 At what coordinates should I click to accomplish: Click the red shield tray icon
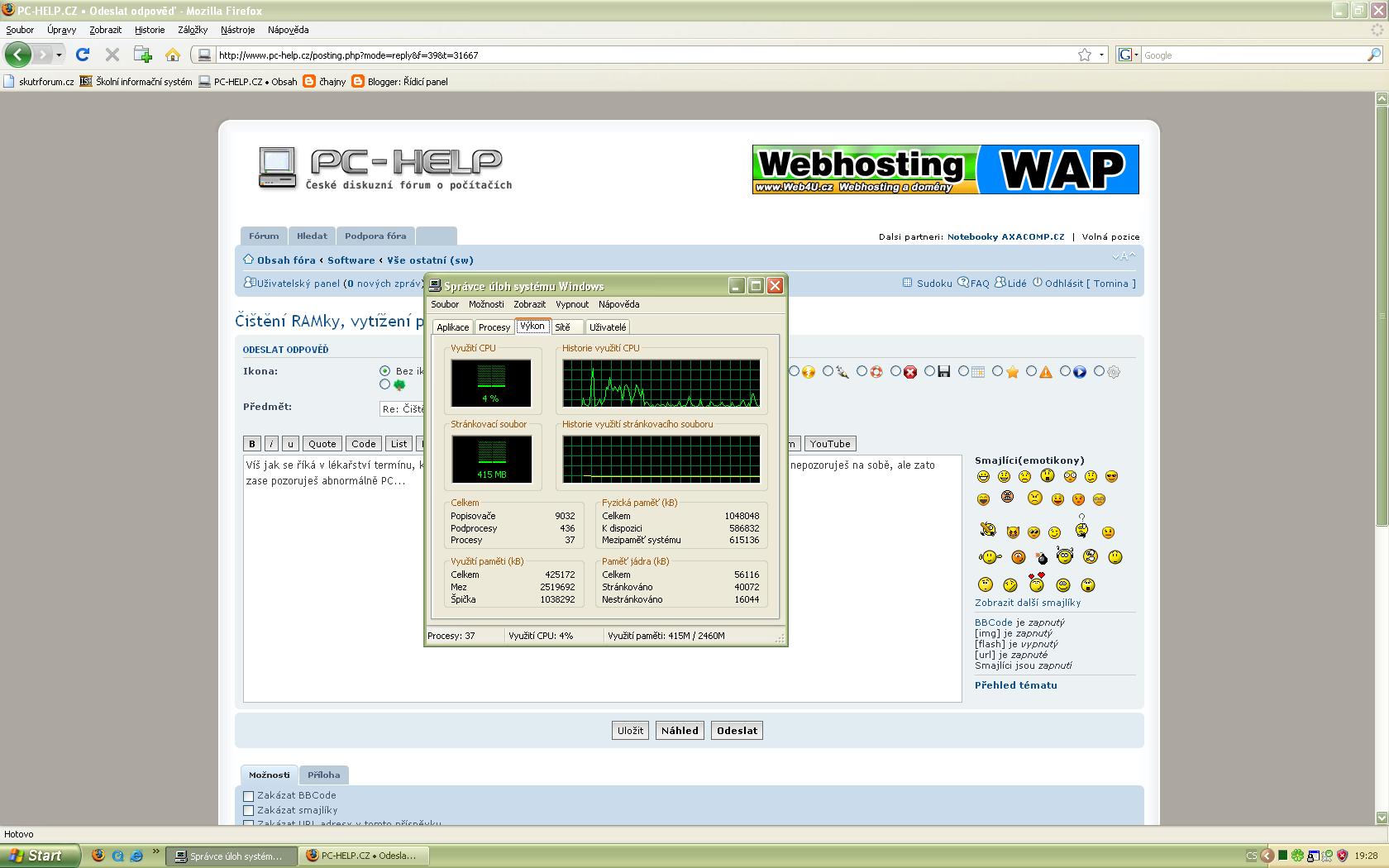coord(1342,856)
